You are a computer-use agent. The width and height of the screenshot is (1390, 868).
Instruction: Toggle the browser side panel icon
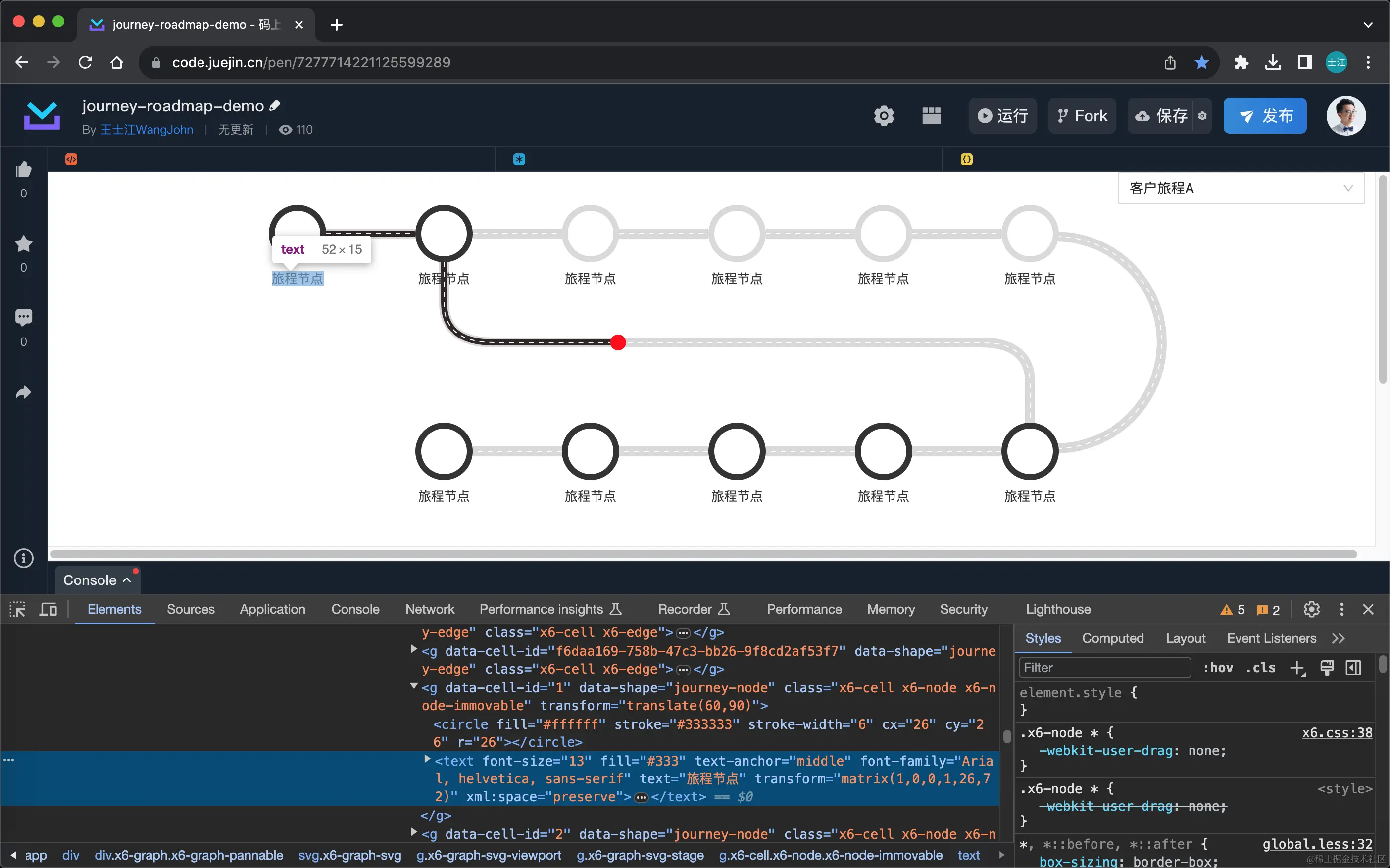[1304, 62]
